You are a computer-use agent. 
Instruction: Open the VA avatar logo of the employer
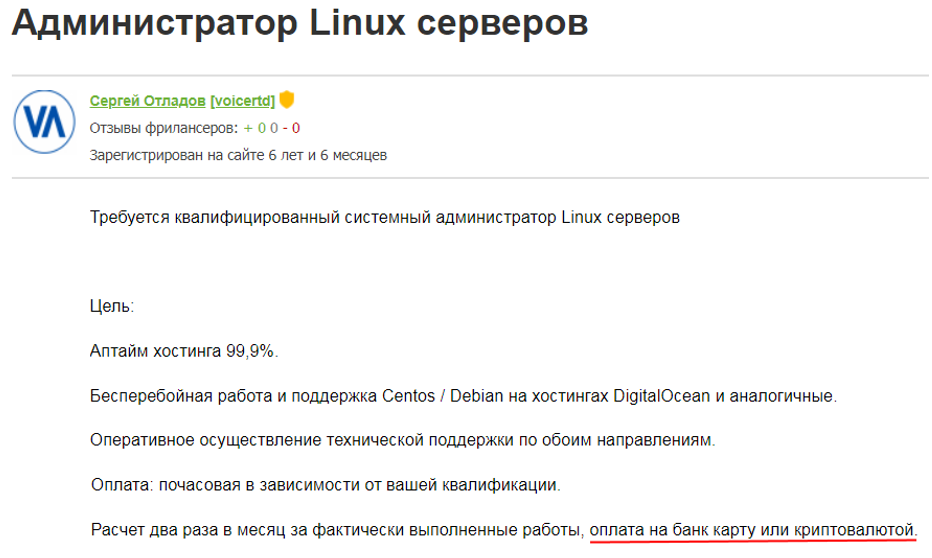click(45, 122)
